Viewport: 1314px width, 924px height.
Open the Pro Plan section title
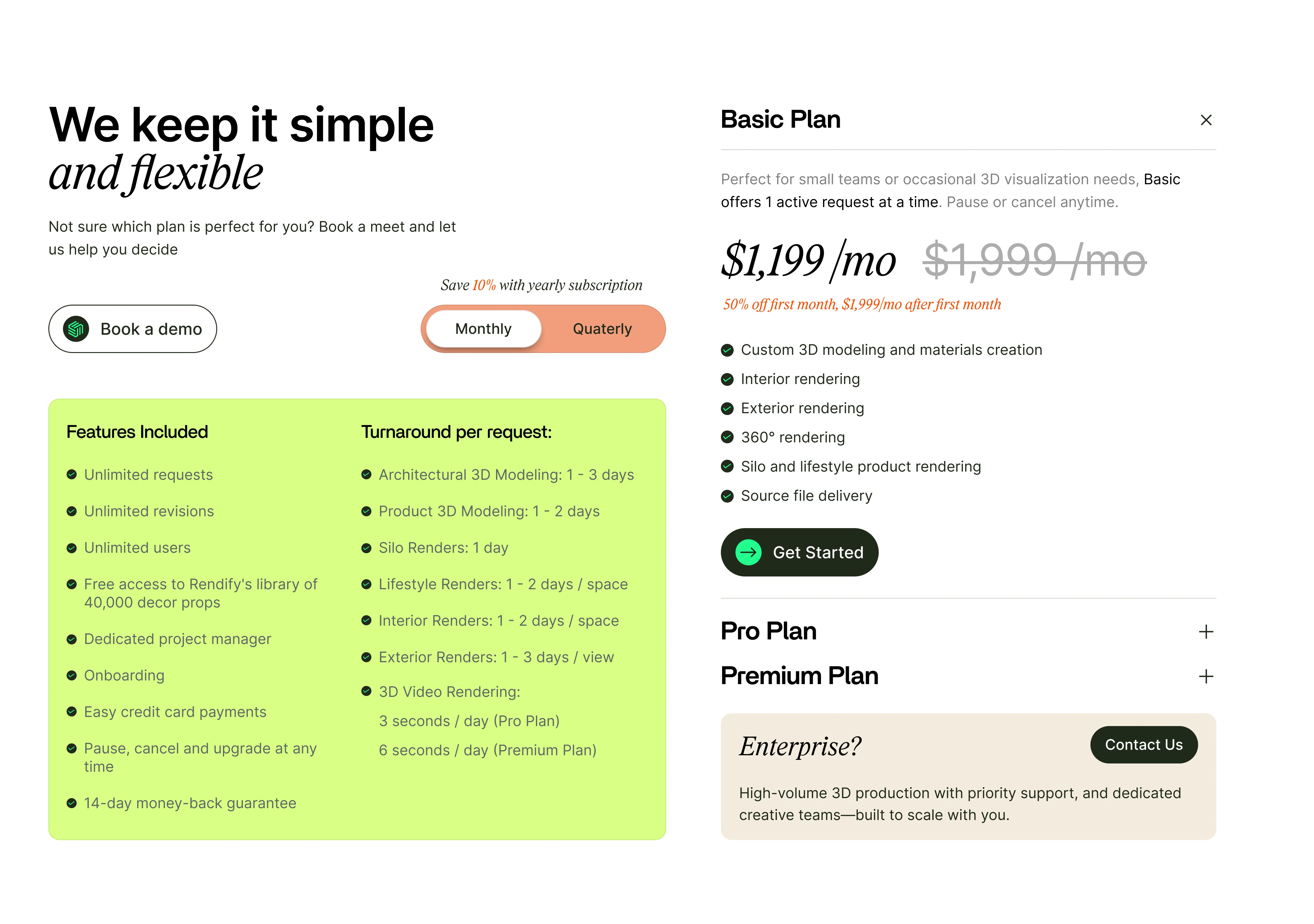(x=769, y=631)
